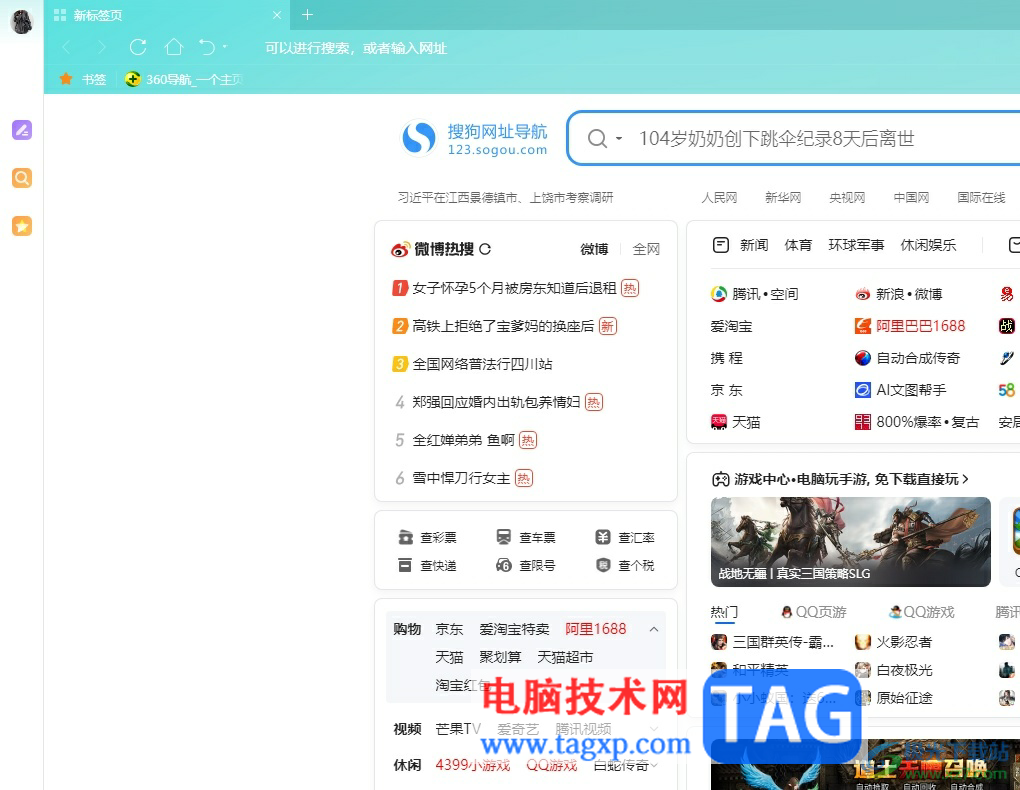
Task: Click 查快递 express lookup
Action: [x=427, y=565]
